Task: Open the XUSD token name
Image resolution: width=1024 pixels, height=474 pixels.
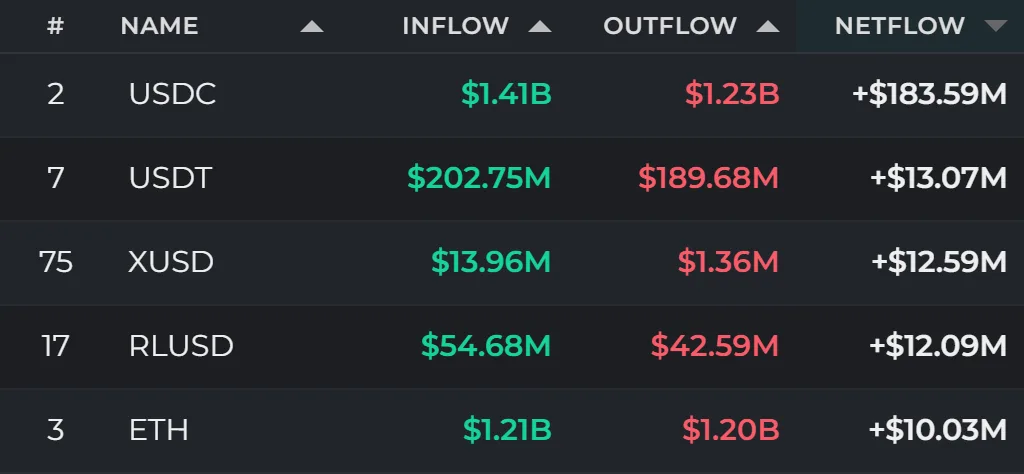Action: pyautogui.click(x=171, y=262)
